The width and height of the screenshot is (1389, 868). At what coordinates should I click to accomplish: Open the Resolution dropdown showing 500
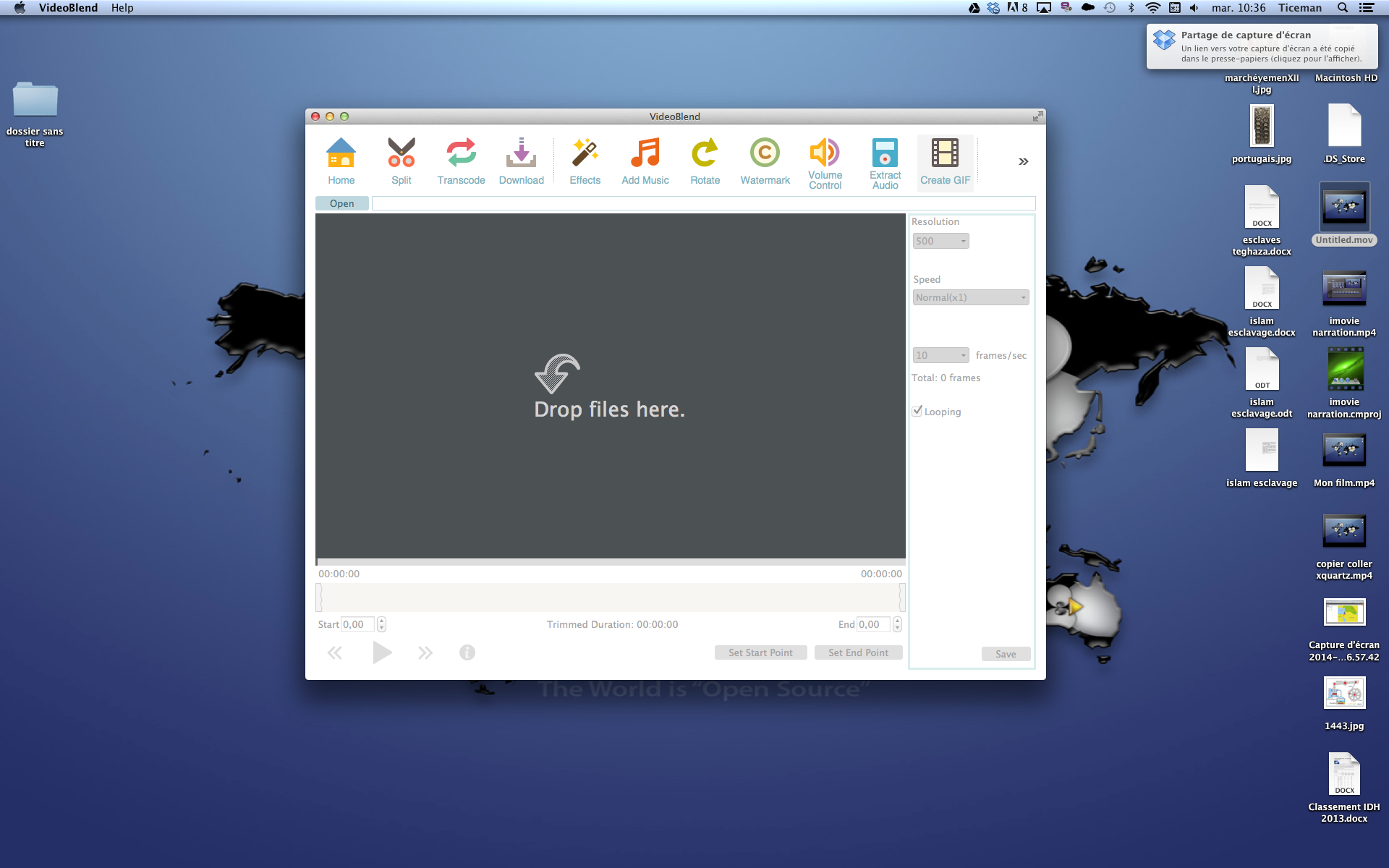pos(940,241)
